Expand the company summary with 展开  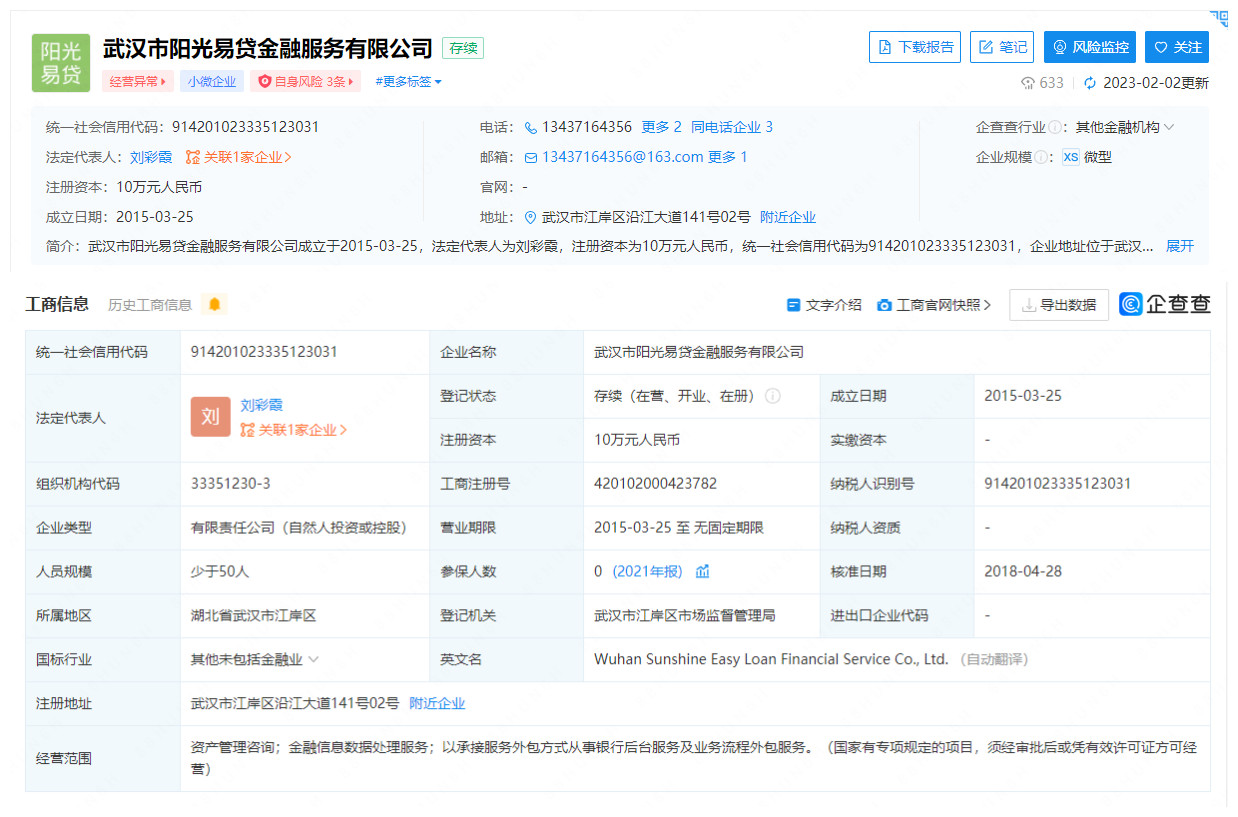click(1180, 246)
